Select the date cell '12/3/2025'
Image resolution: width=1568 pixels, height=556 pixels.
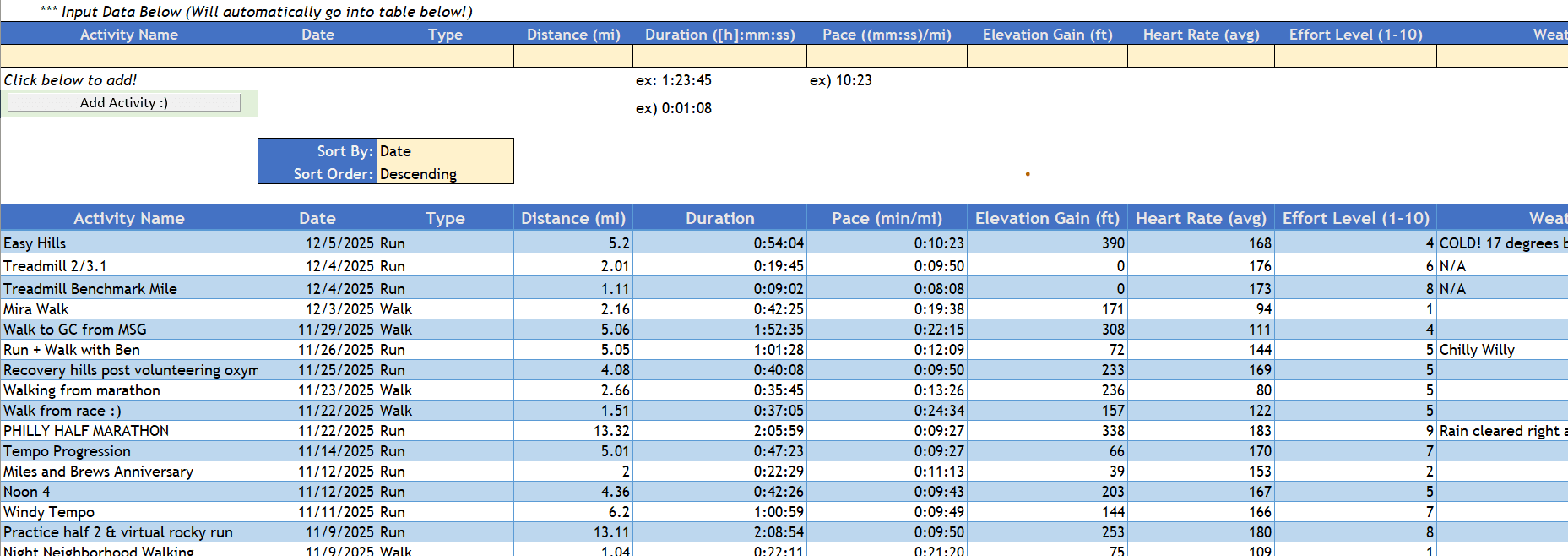[317, 309]
